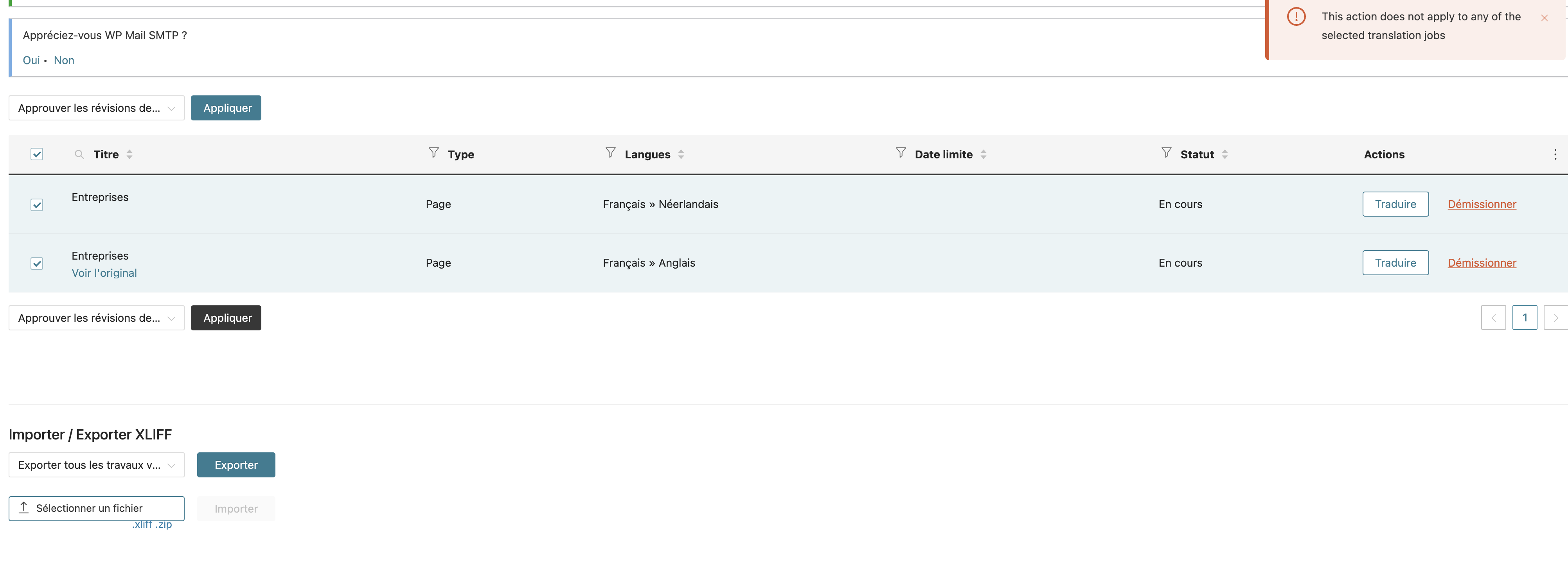Sort the table by Titre
This screenshot has width=1568, height=581.
pyautogui.click(x=129, y=154)
